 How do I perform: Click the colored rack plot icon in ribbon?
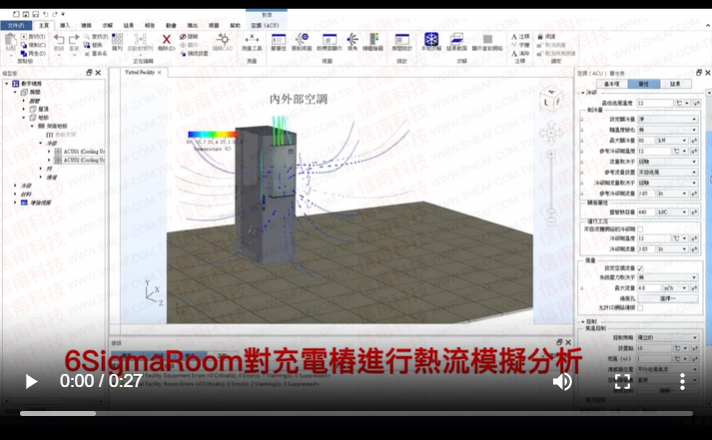pyautogui.click(x=373, y=39)
